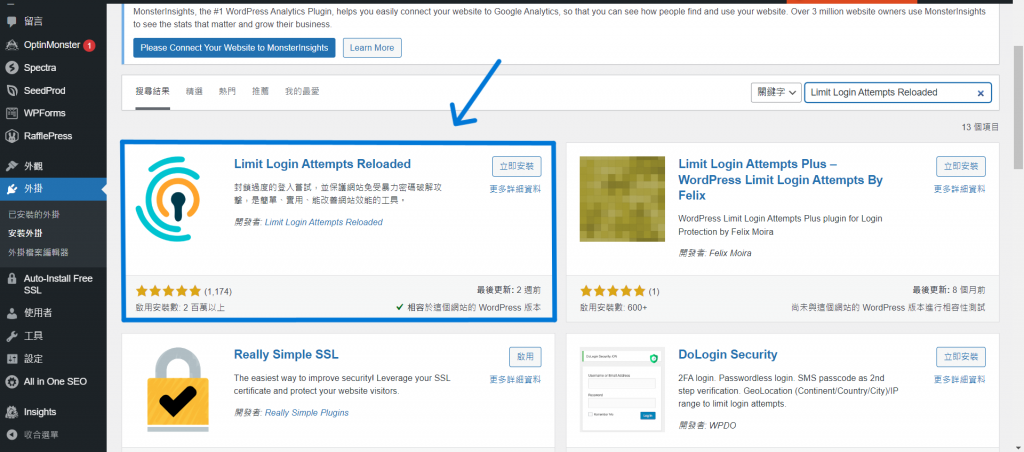The height and width of the screenshot is (452, 1024).
Task: Open 更多詳細資料 for DoLogin Security
Action: point(959,379)
